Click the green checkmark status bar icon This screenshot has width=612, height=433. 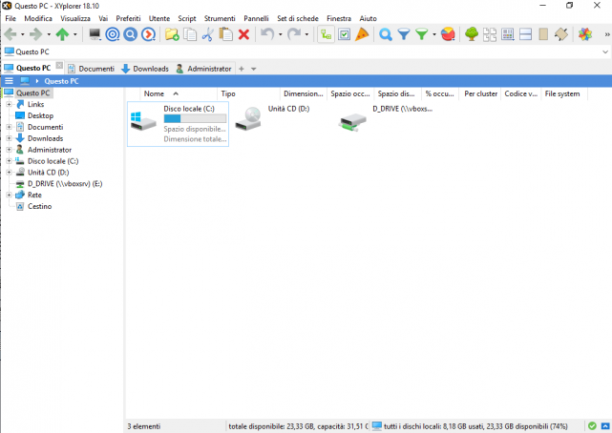point(592,426)
